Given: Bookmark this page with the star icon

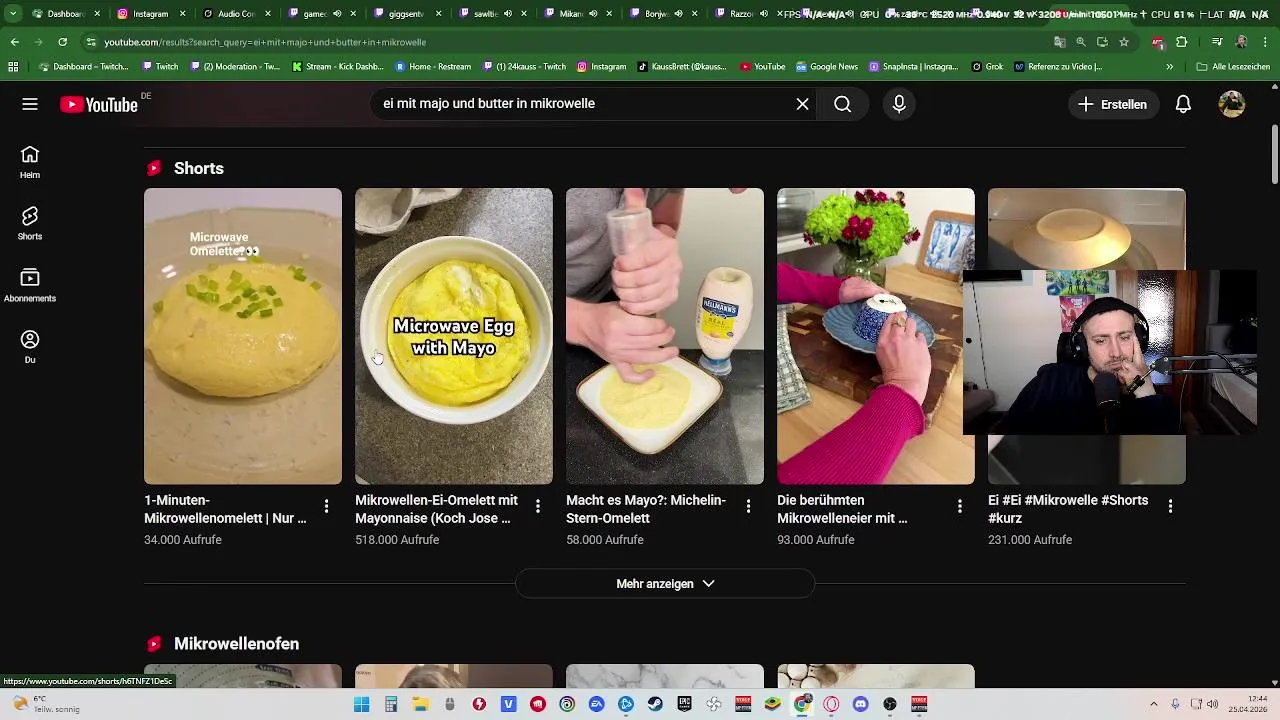Looking at the screenshot, I should click(1124, 42).
